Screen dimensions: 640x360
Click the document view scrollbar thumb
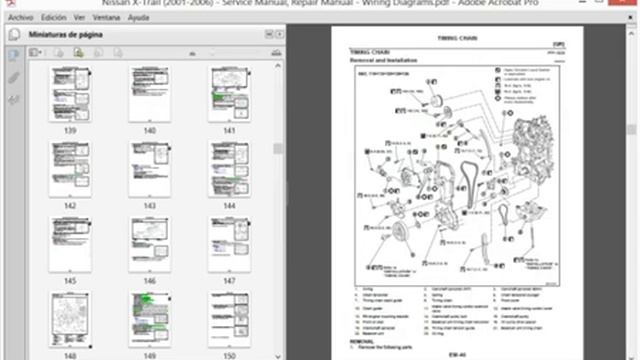coord(632,129)
